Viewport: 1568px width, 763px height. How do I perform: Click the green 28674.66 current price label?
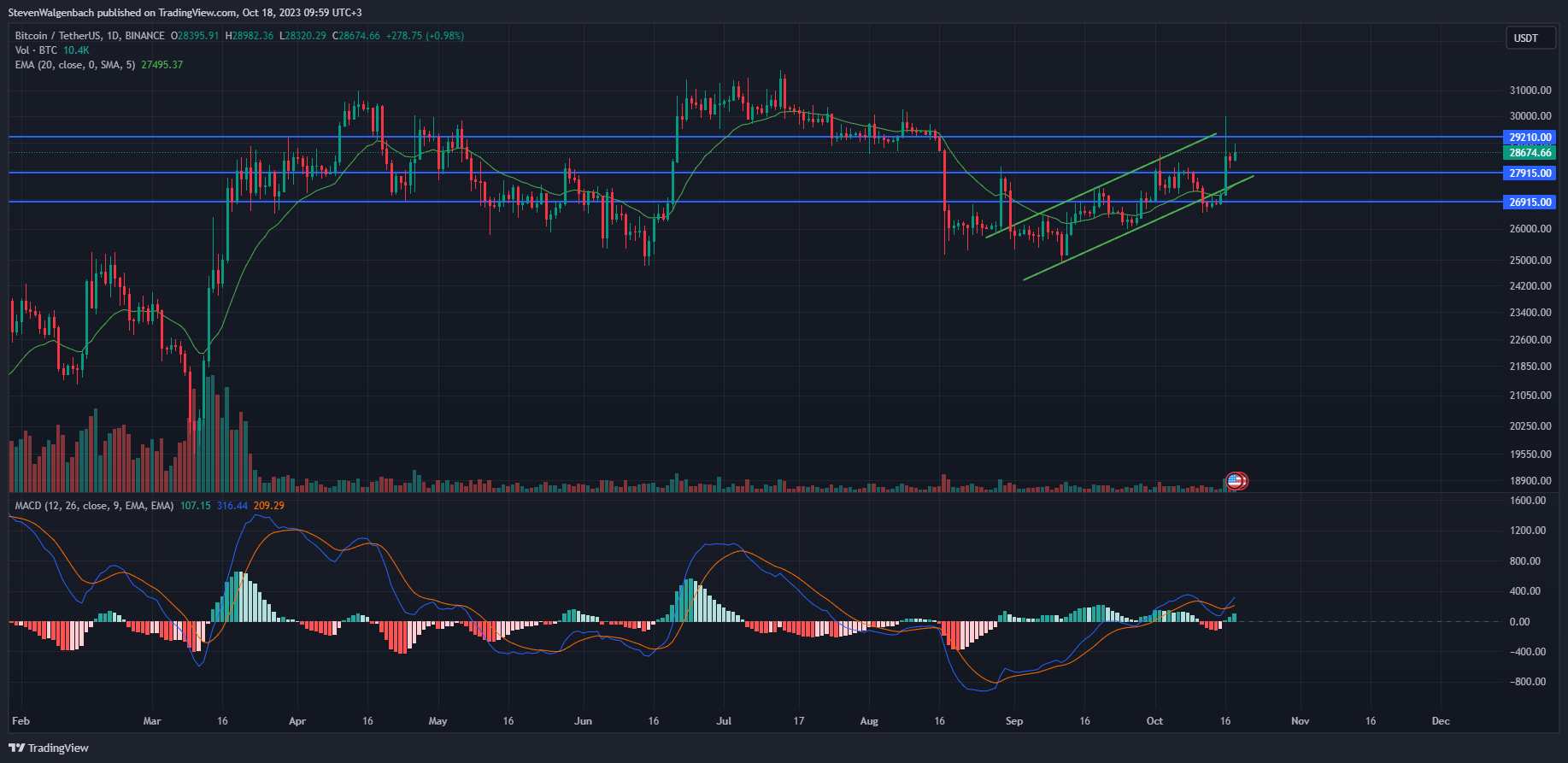click(1530, 152)
